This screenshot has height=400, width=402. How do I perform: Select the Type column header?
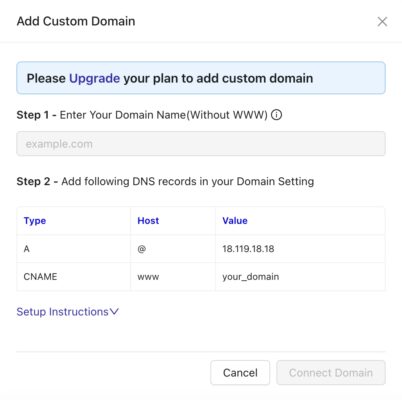pos(35,221)
